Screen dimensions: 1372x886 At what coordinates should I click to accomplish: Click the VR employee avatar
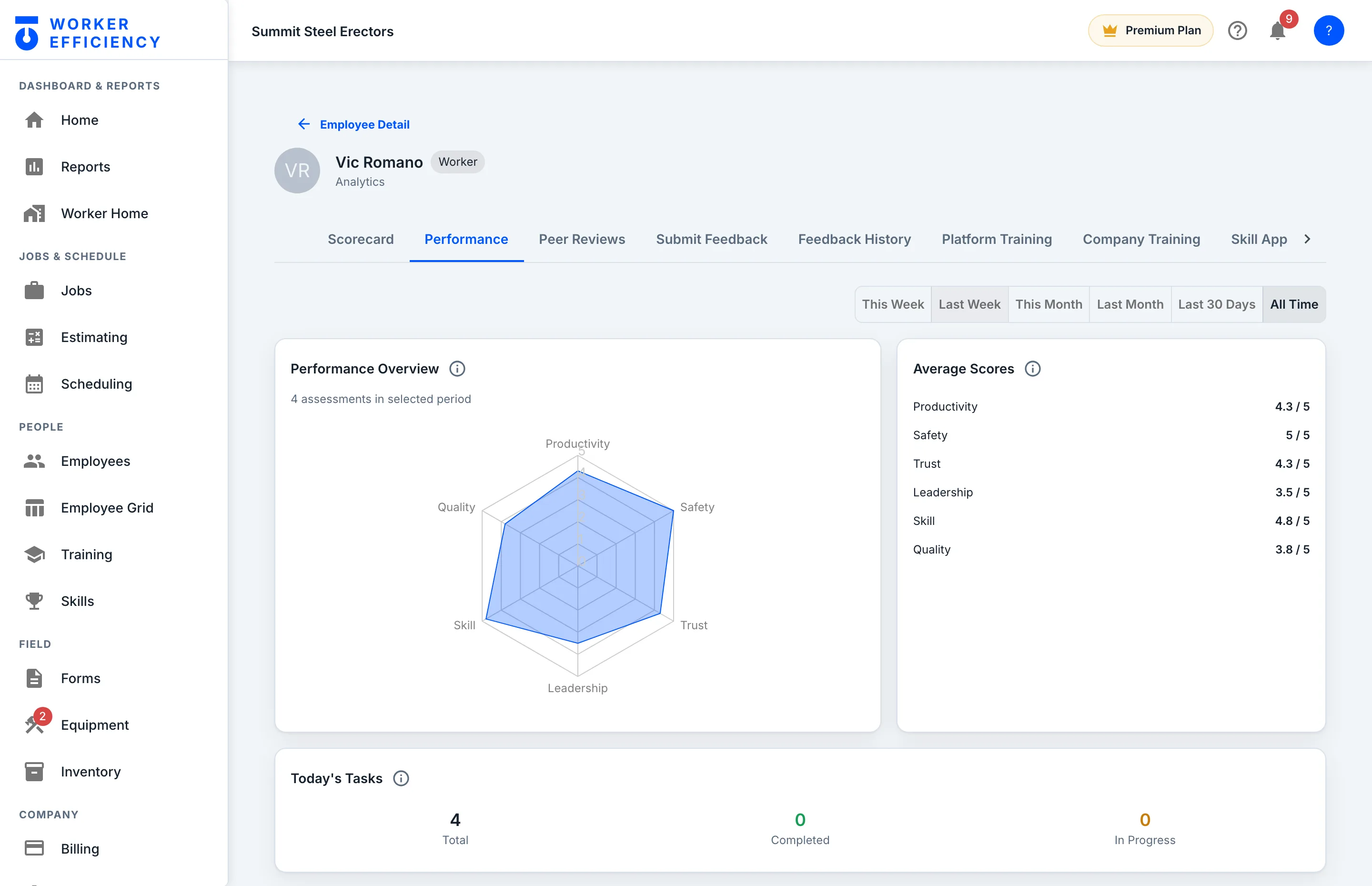(x=297, y=171)
